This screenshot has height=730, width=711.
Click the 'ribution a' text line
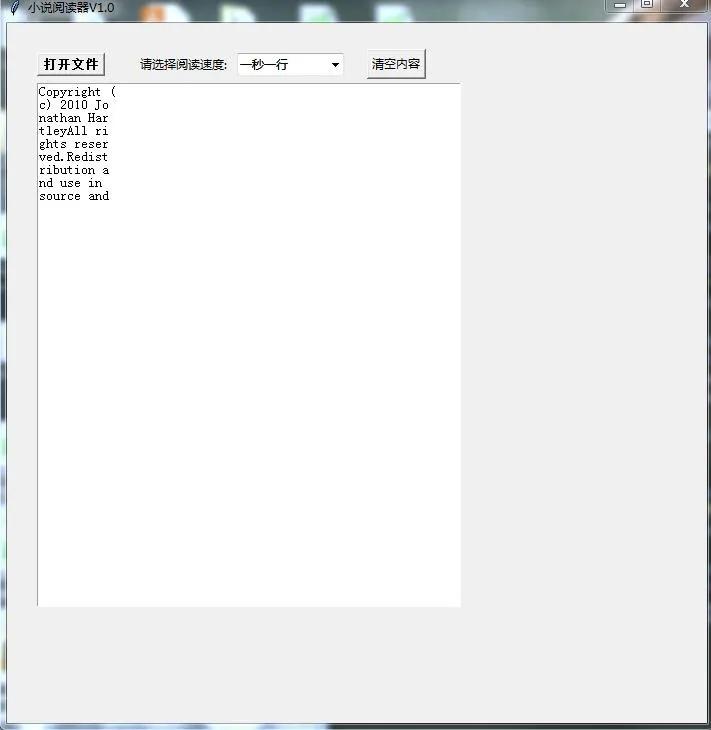pos(73,170)
